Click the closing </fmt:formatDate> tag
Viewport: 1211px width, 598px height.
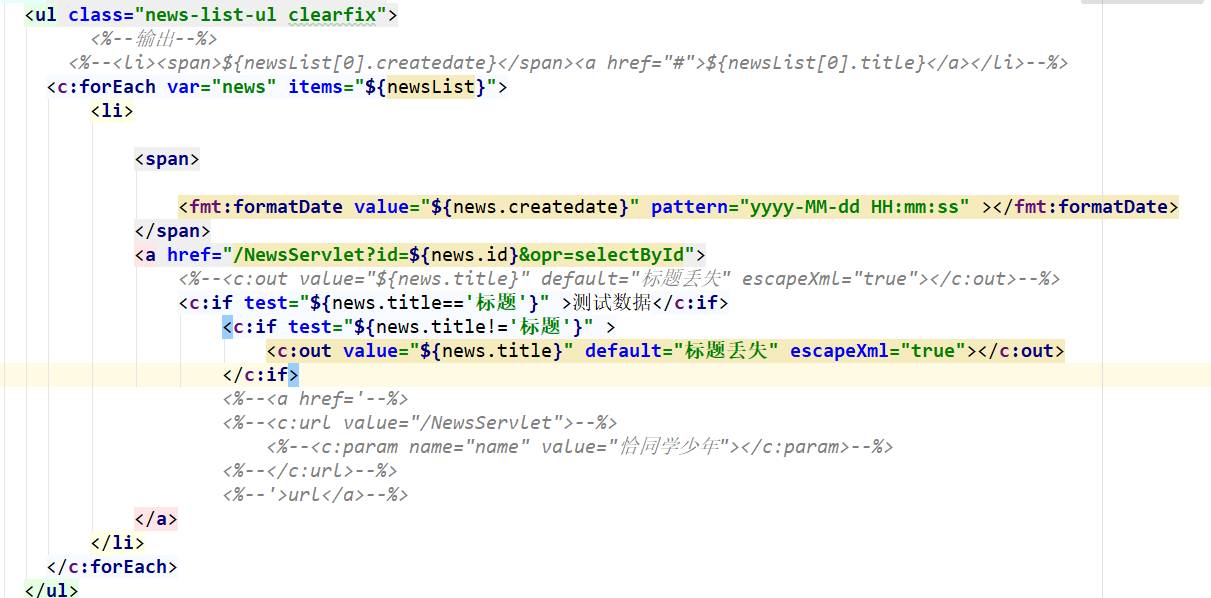click(1087, 207)
